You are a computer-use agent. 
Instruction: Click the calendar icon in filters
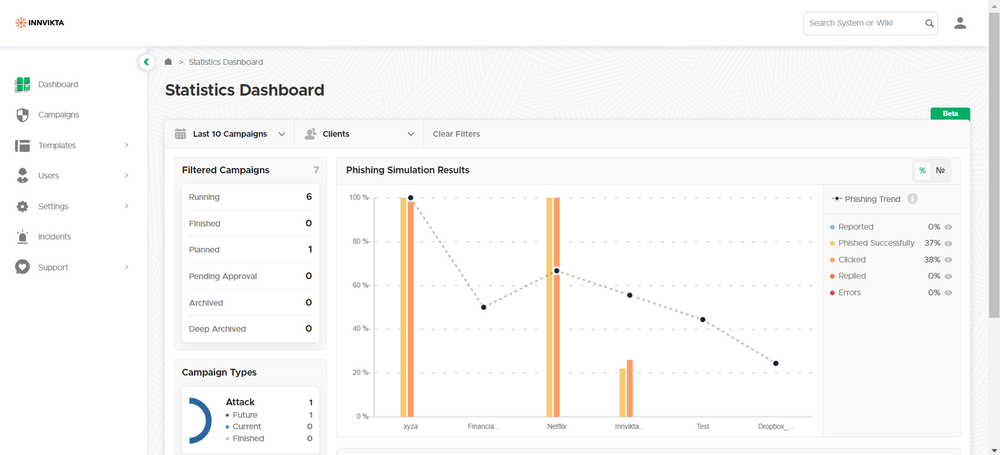(x=180, y=134)
